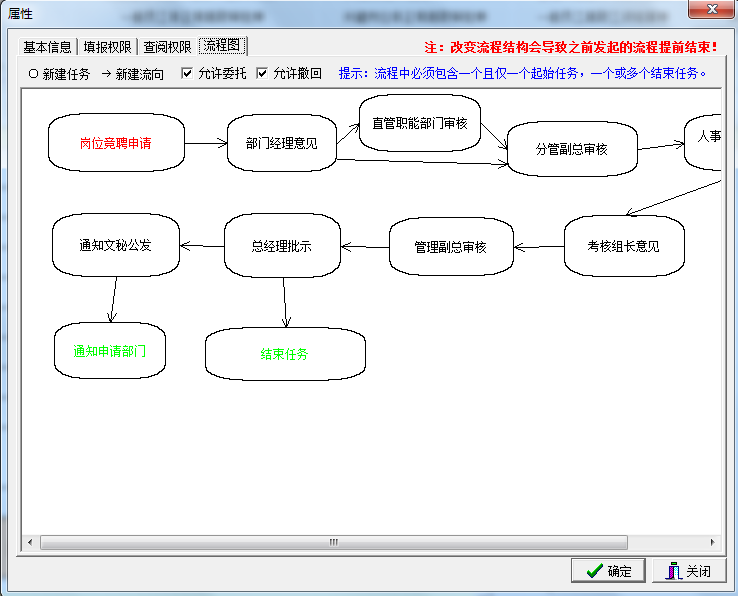Screen dimensions: 738x596
Task: Click the red warning note about 流程结构
Action: [x=571, y=48]
